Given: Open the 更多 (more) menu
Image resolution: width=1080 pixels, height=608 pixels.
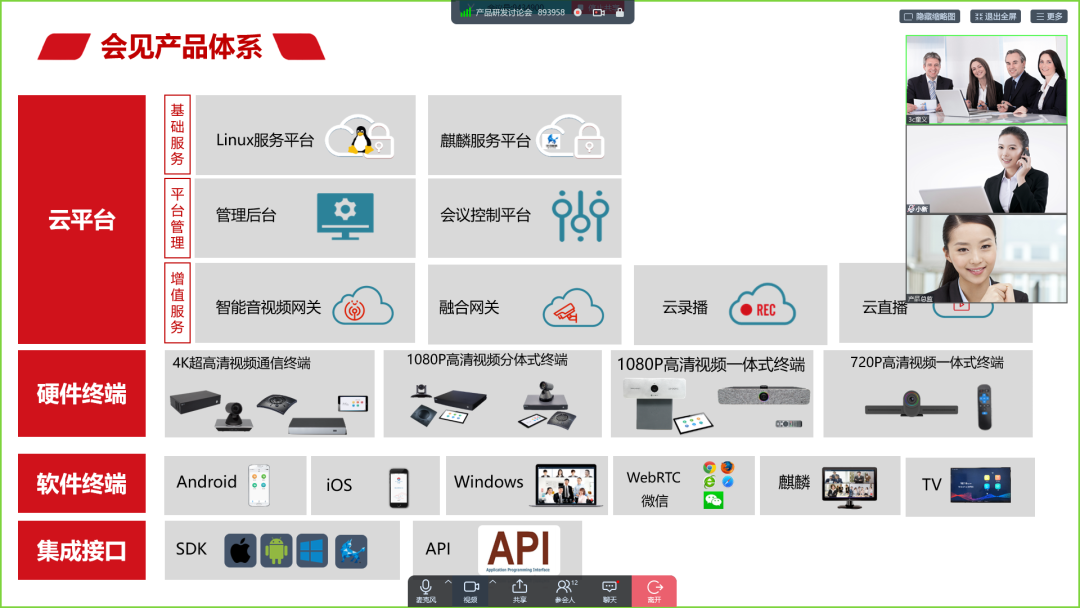Looking at the screenshot, I should [1049, 16].
